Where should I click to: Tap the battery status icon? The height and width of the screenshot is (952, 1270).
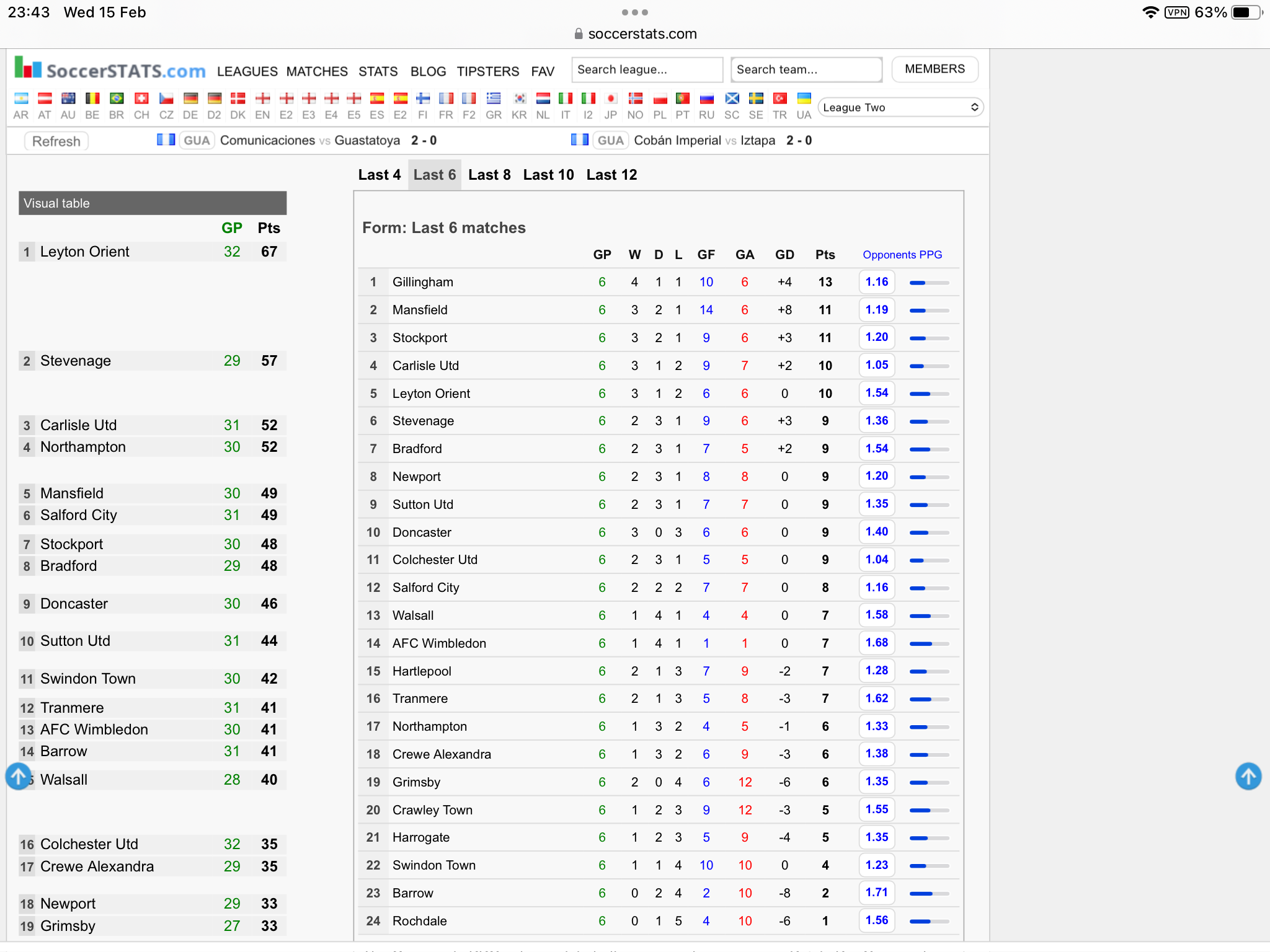[x=1246, y=12]
